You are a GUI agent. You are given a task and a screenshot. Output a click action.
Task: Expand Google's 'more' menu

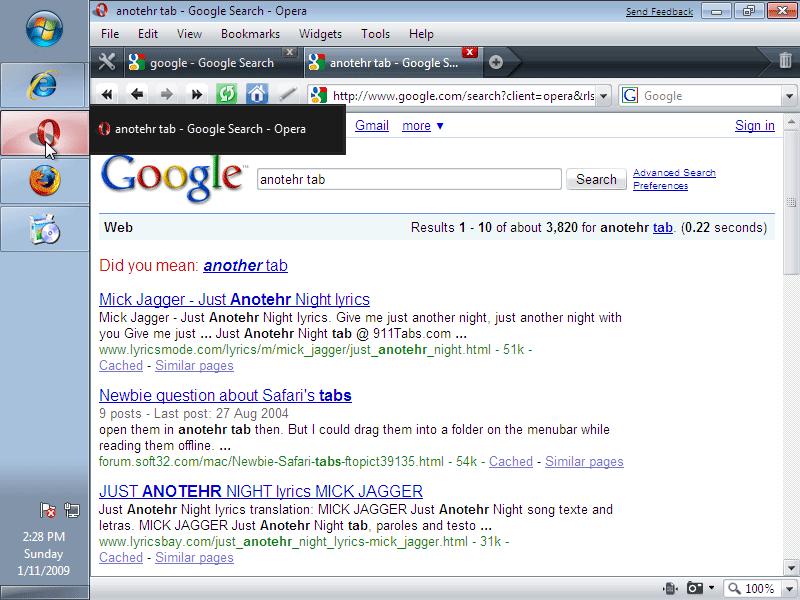point(423,126)
